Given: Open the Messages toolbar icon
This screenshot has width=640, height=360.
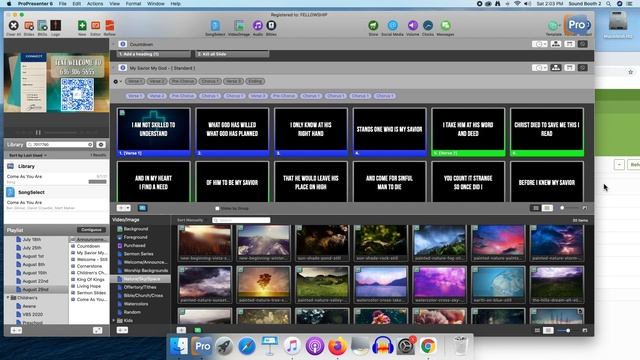Looking at the screenshot, I should point(445,26).
